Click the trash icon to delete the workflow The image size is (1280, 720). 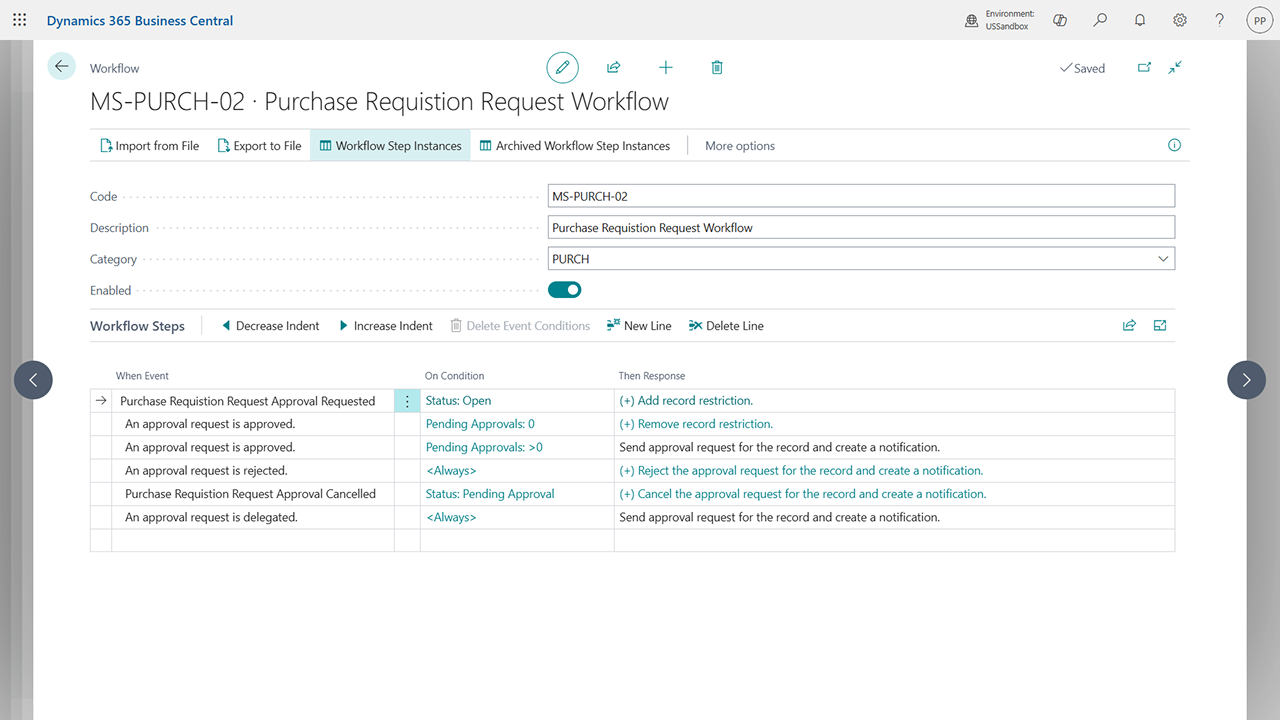tap(716, 67)
